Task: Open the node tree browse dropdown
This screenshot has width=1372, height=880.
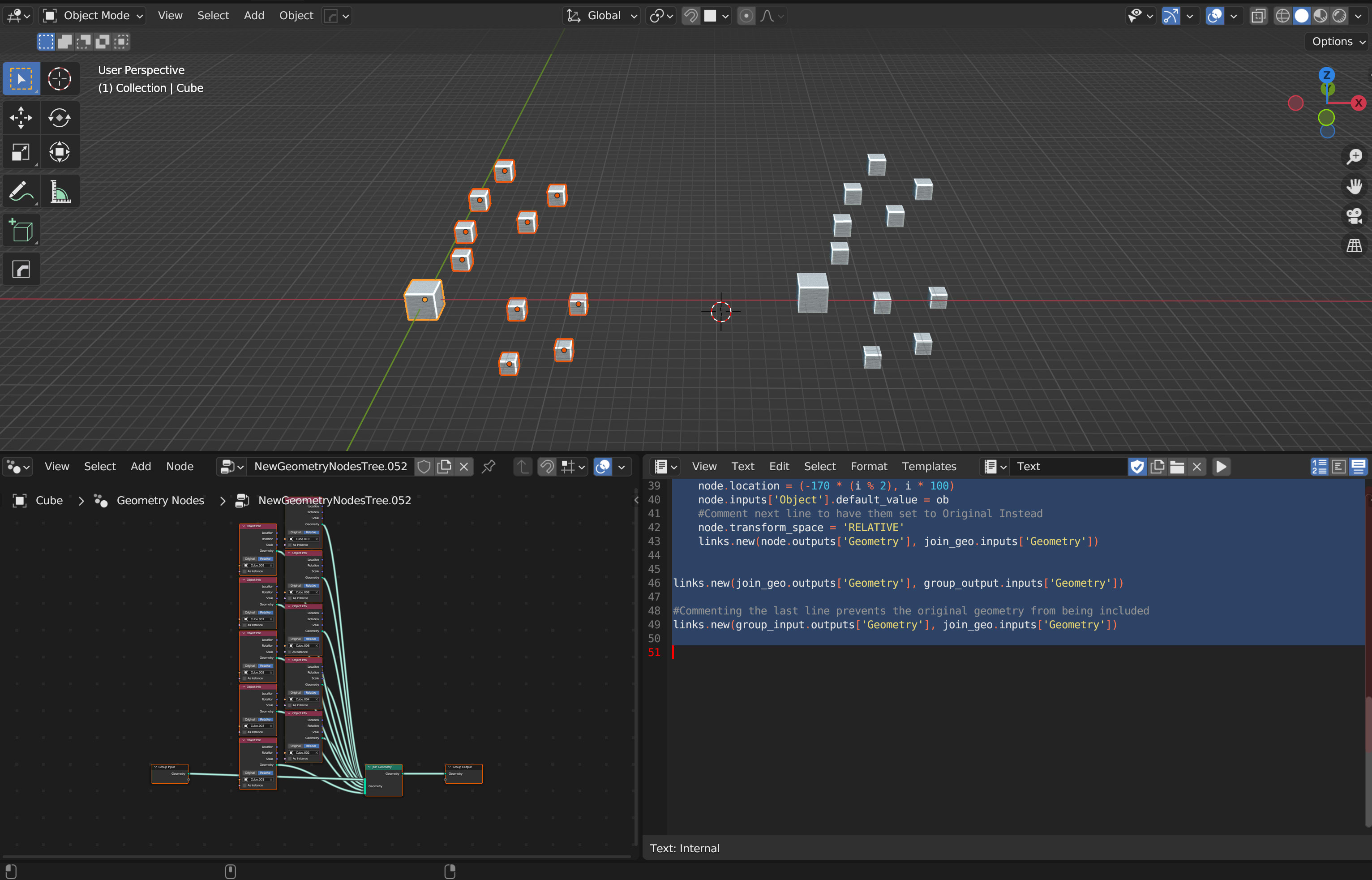Action: pyautogui.click(x=232, y=467)
